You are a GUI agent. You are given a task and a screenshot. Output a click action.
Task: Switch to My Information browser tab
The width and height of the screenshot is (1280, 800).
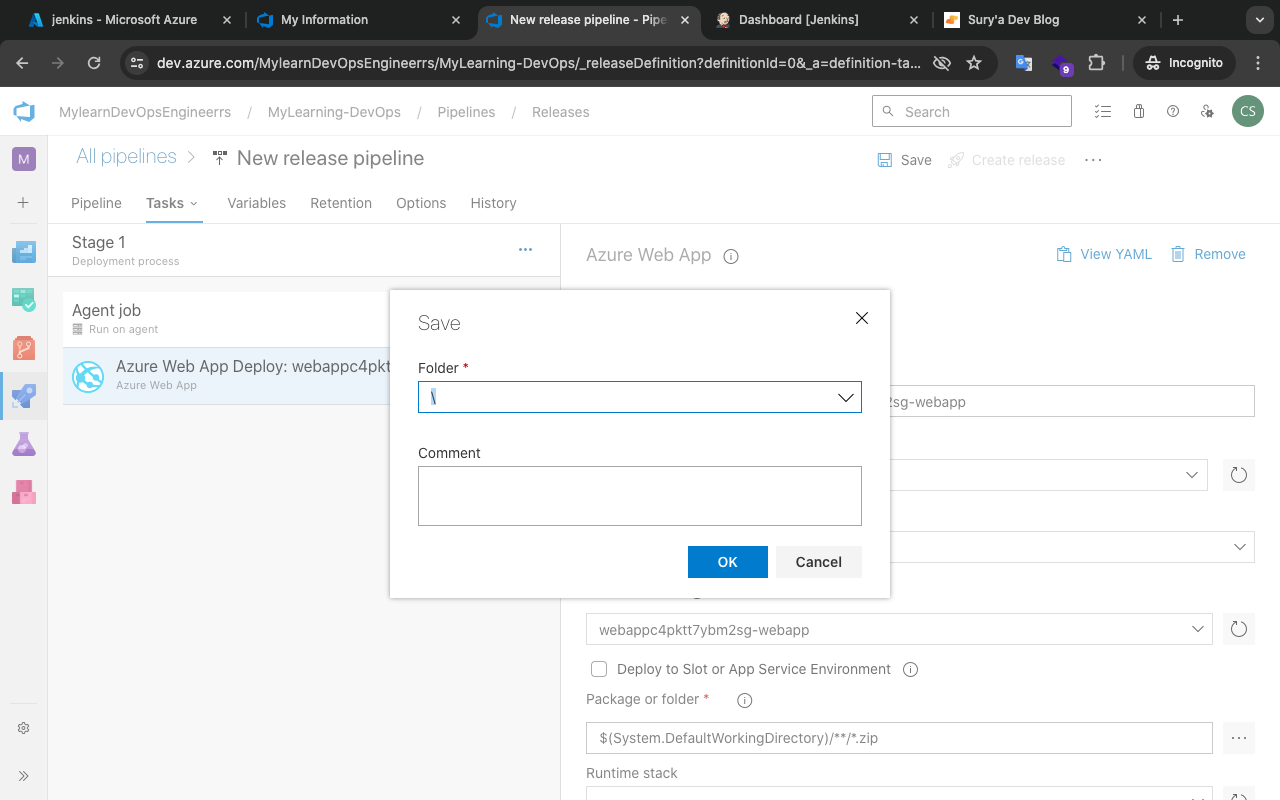coord(360,20)
